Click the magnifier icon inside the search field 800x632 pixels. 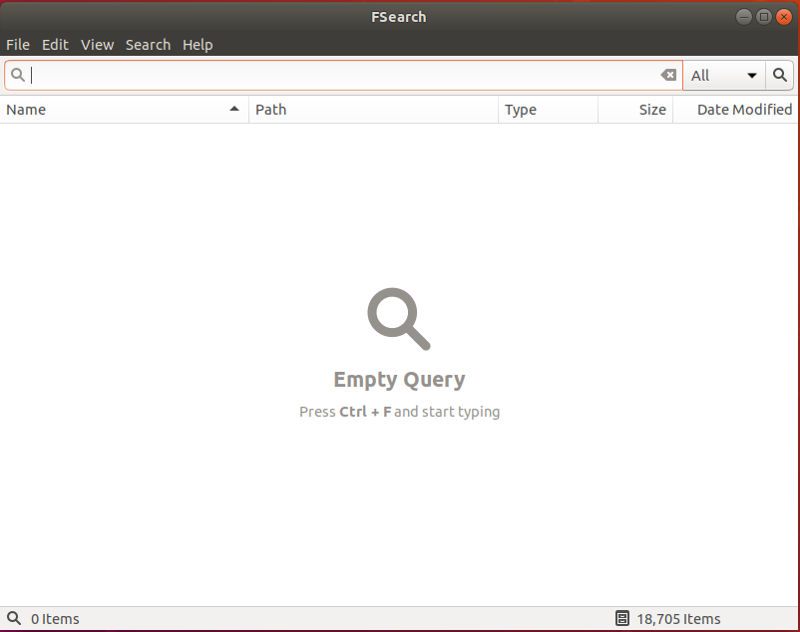(x=17, y=75)
